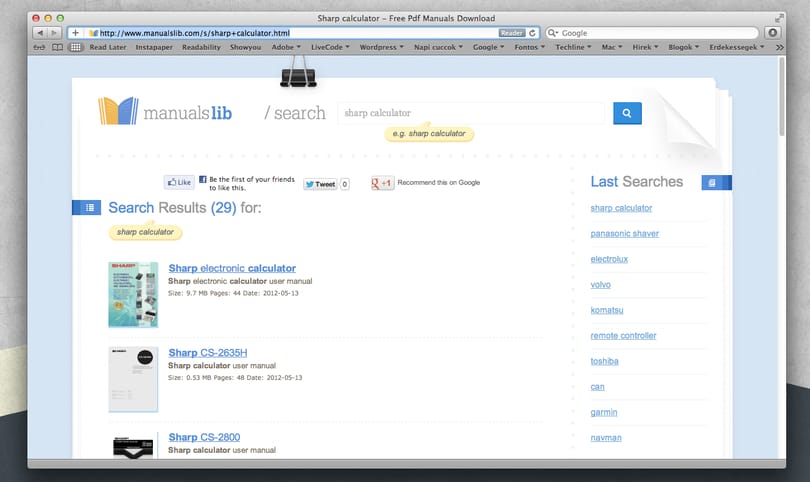This screenshot has height=482, width=810.
Task: Select 'sharp calculator' in Last Searches
Action: click(x=621, y=208)
